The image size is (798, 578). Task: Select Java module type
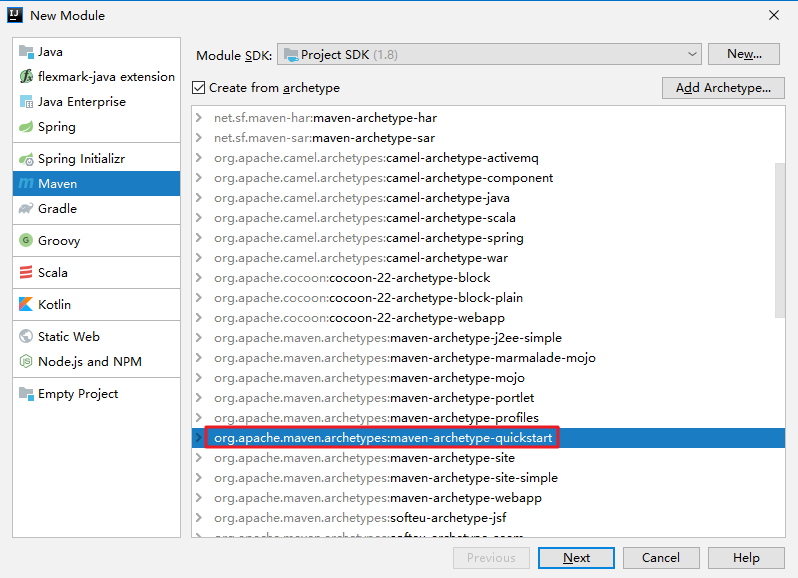(x=96, y=51)
